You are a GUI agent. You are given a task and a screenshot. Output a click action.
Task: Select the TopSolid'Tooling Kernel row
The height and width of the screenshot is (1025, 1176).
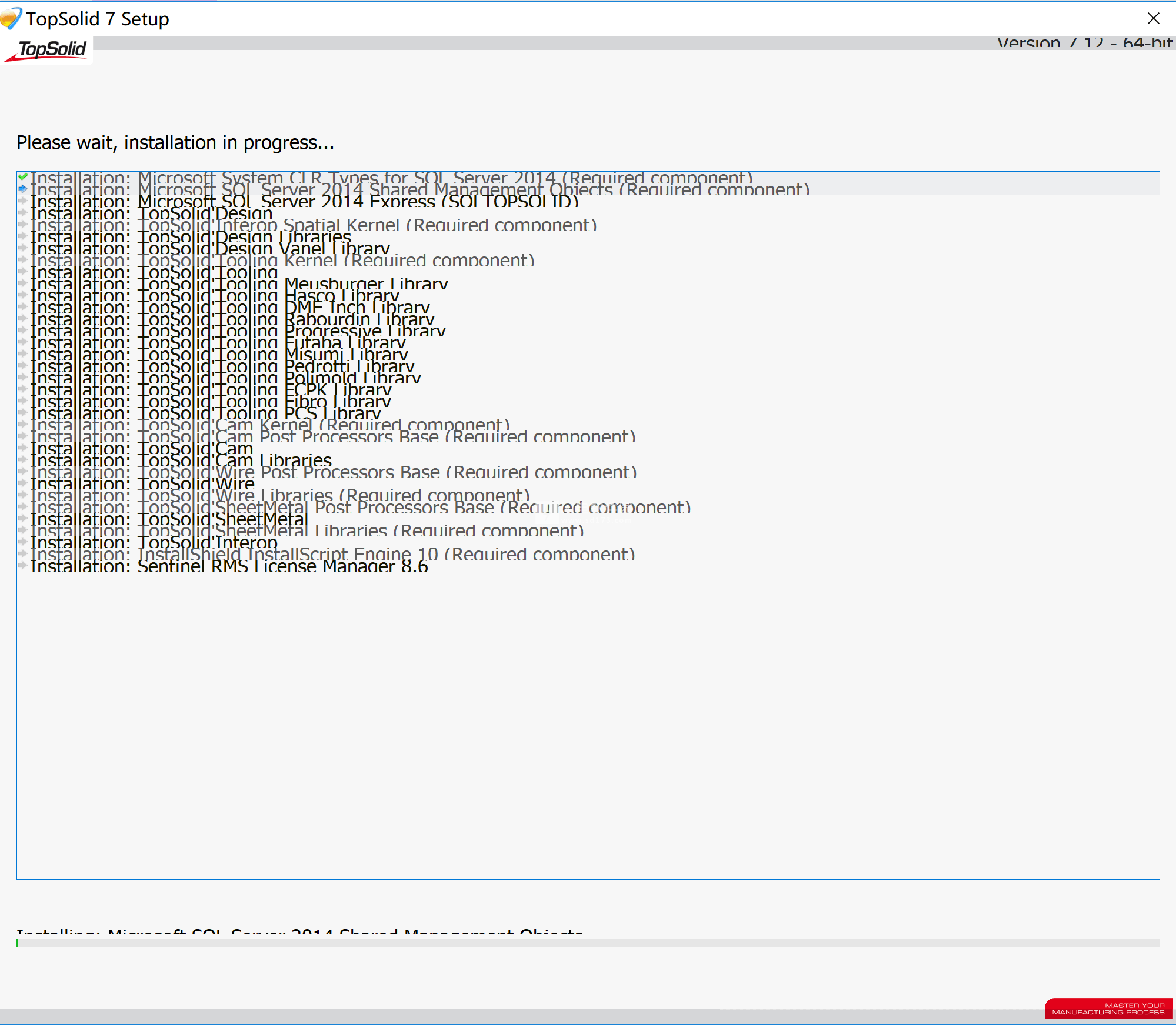point(588,260)
